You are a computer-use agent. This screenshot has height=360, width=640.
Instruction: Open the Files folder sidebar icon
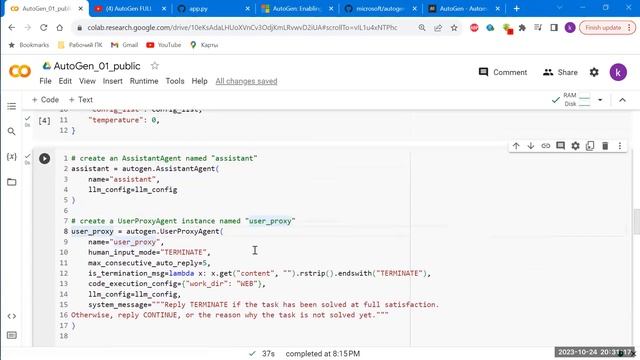tap(11, 182)
